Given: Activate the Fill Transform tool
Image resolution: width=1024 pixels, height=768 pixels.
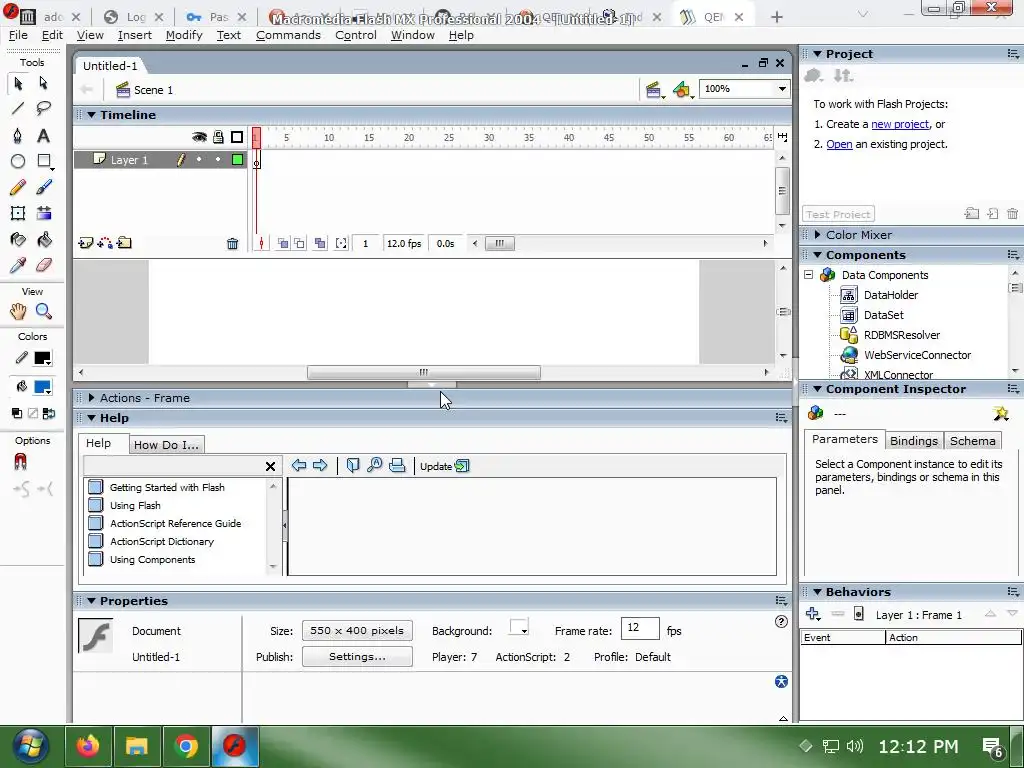Looking at the screenshot, I should point(44,213).
